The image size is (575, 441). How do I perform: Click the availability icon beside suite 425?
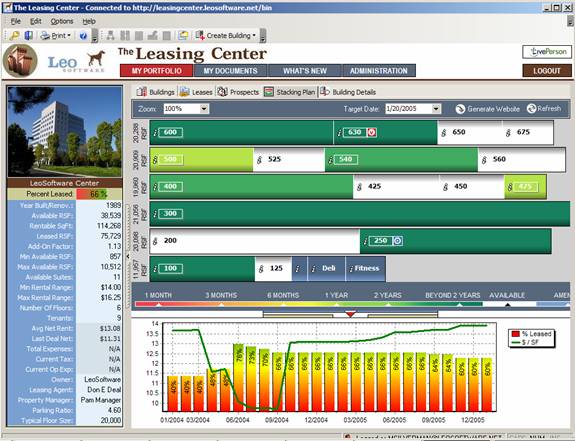click(359, 187)
